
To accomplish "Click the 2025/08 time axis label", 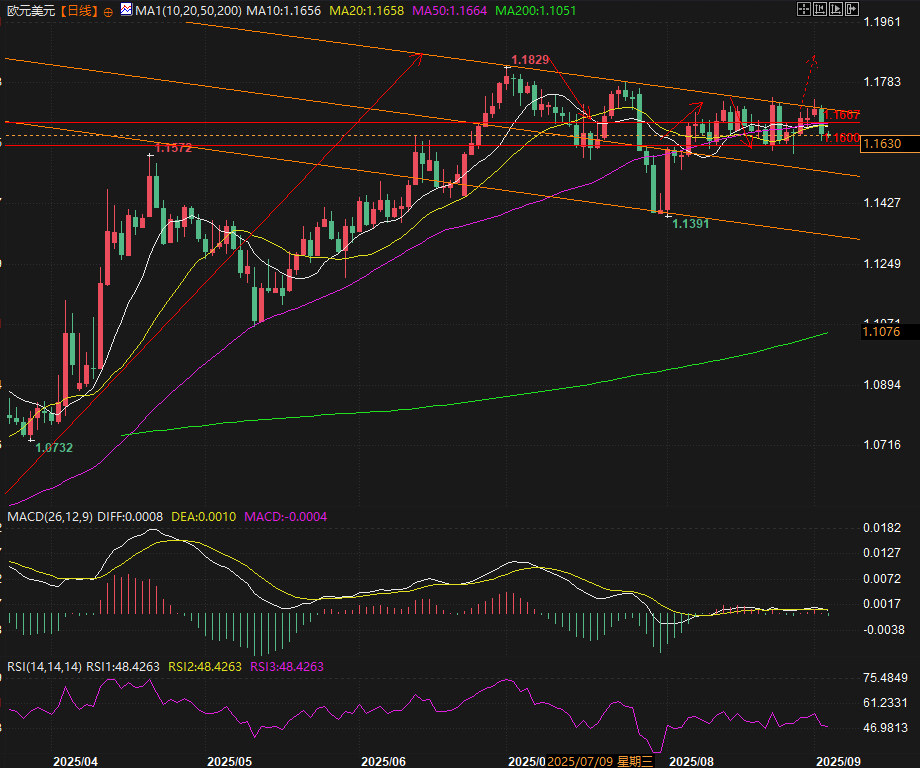I will coord(691,762).
